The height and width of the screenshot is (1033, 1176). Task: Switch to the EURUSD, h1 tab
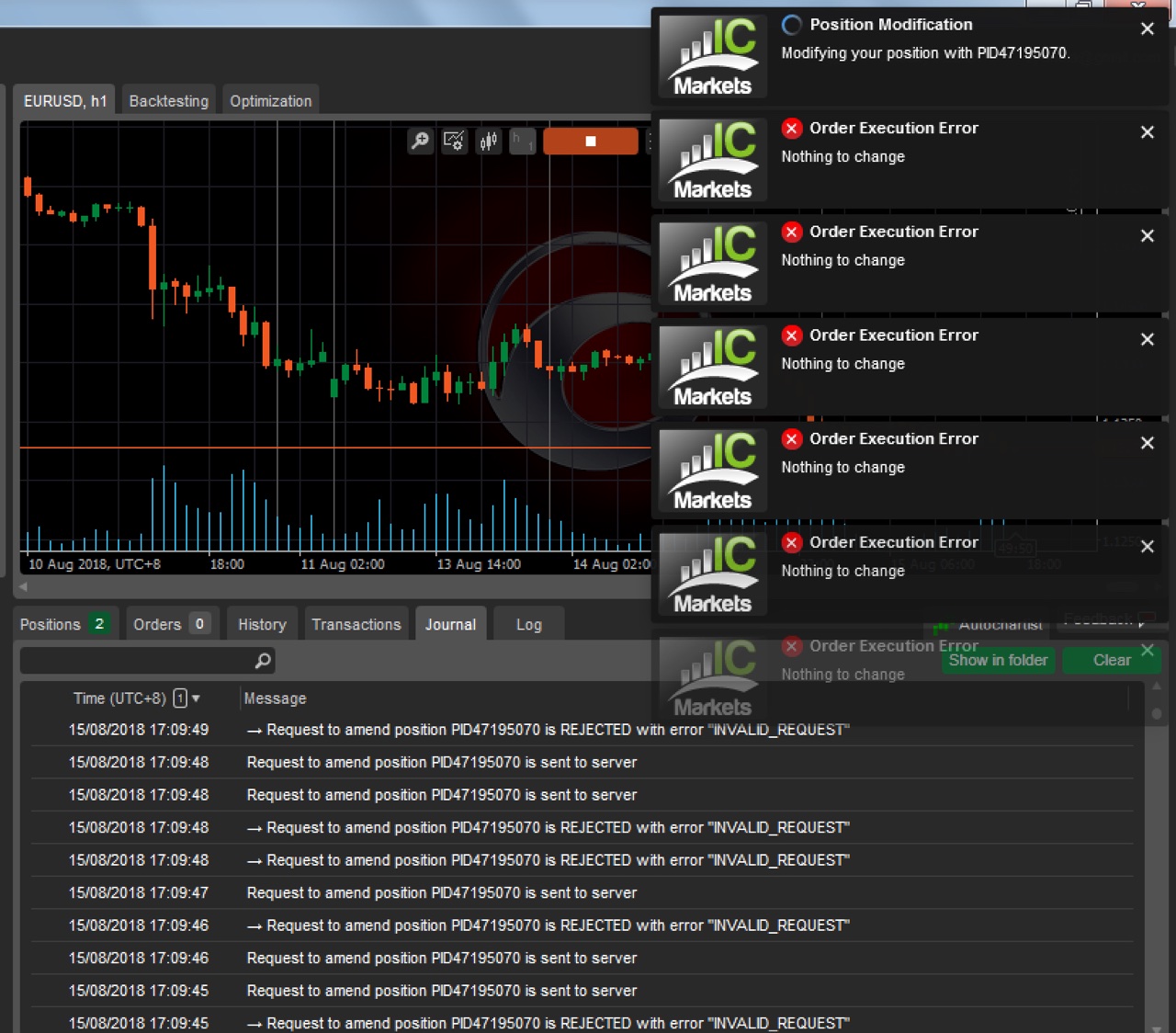click(64, 101)
